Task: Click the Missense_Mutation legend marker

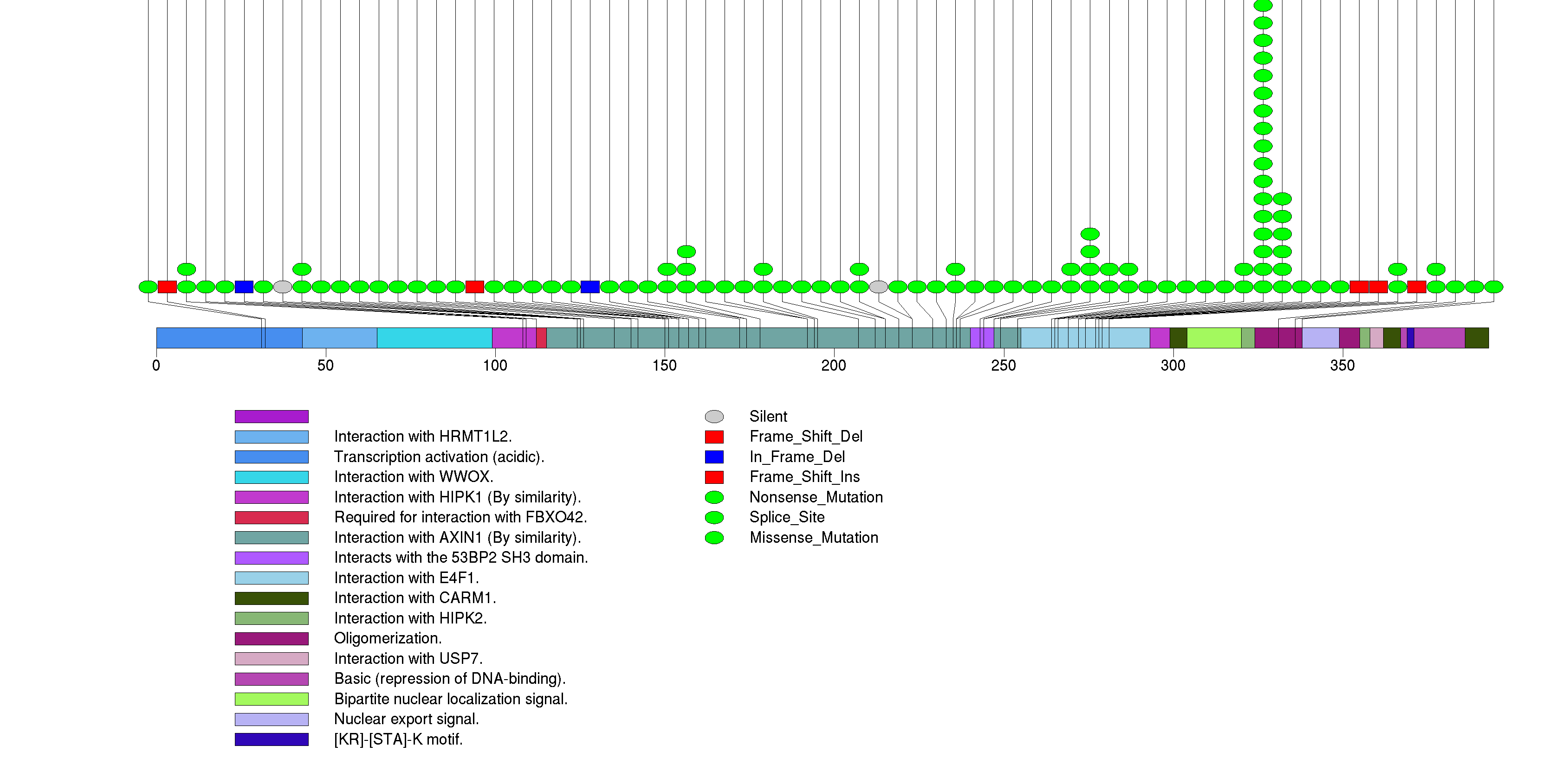Action: 713,538
